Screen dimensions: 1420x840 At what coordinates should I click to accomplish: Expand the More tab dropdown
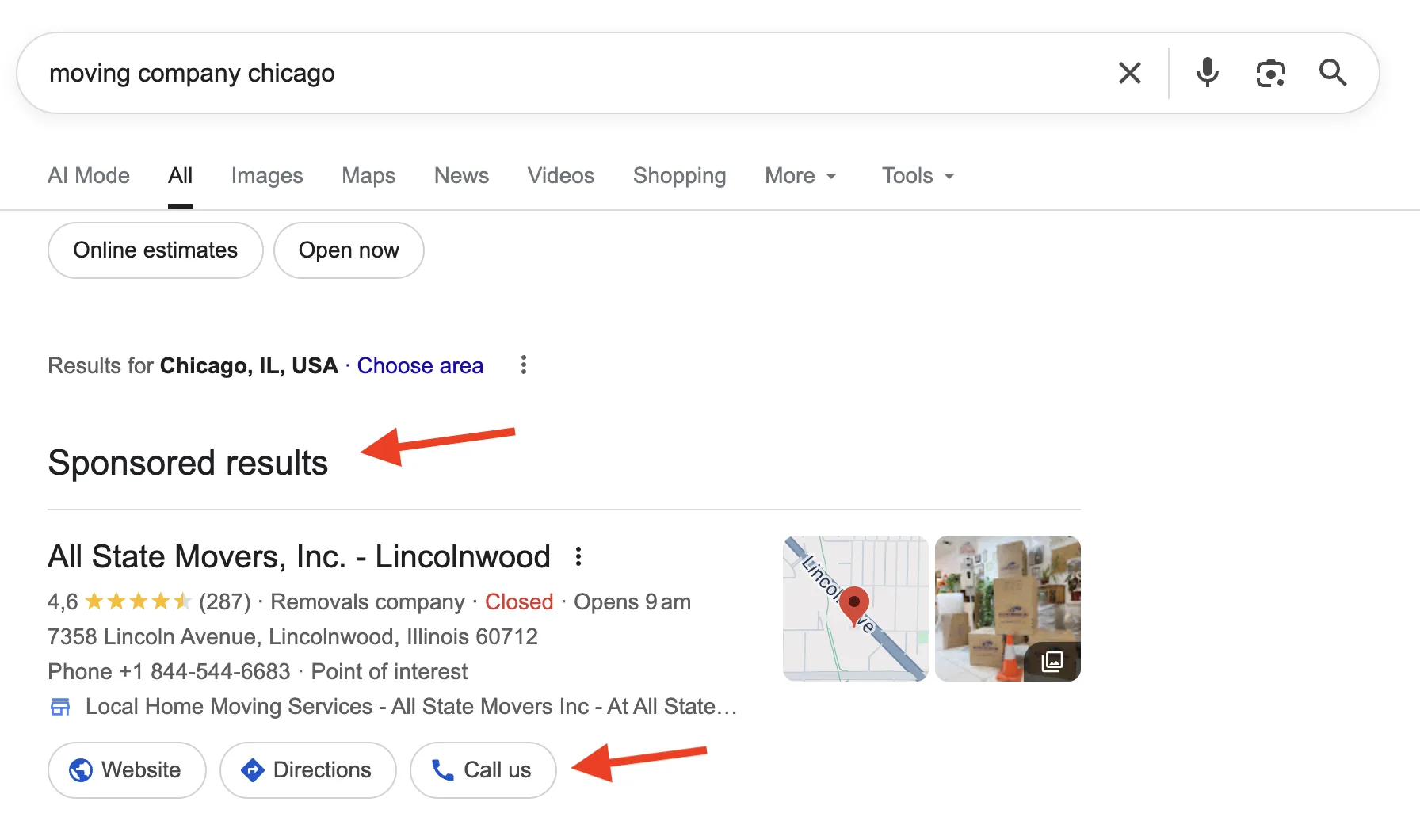tap(800, 175)
